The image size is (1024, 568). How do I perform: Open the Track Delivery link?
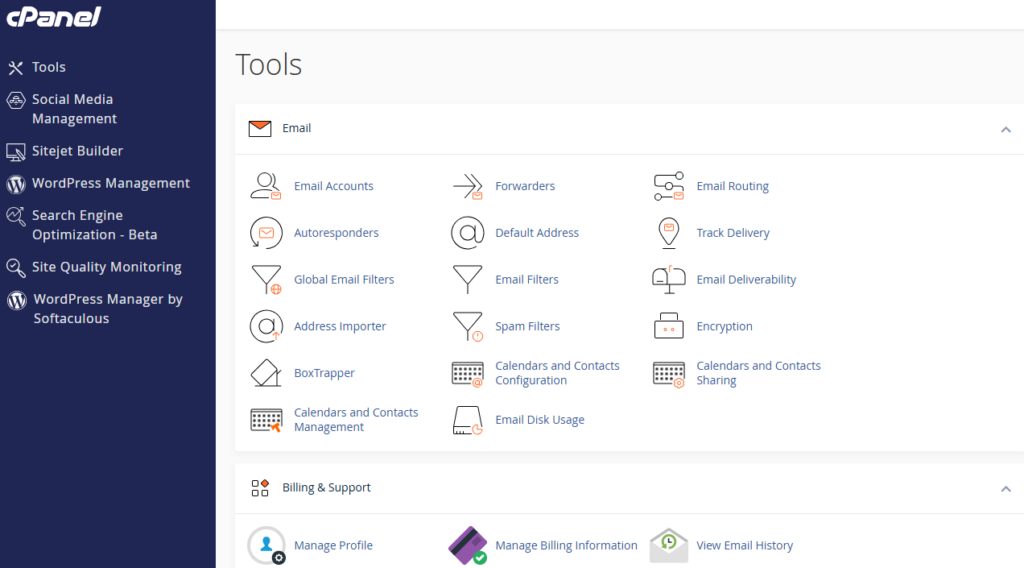click(x=733, y=233)
